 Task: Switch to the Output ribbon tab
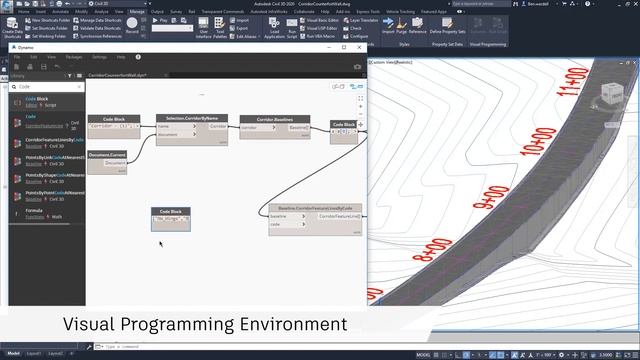click(157, 12)
